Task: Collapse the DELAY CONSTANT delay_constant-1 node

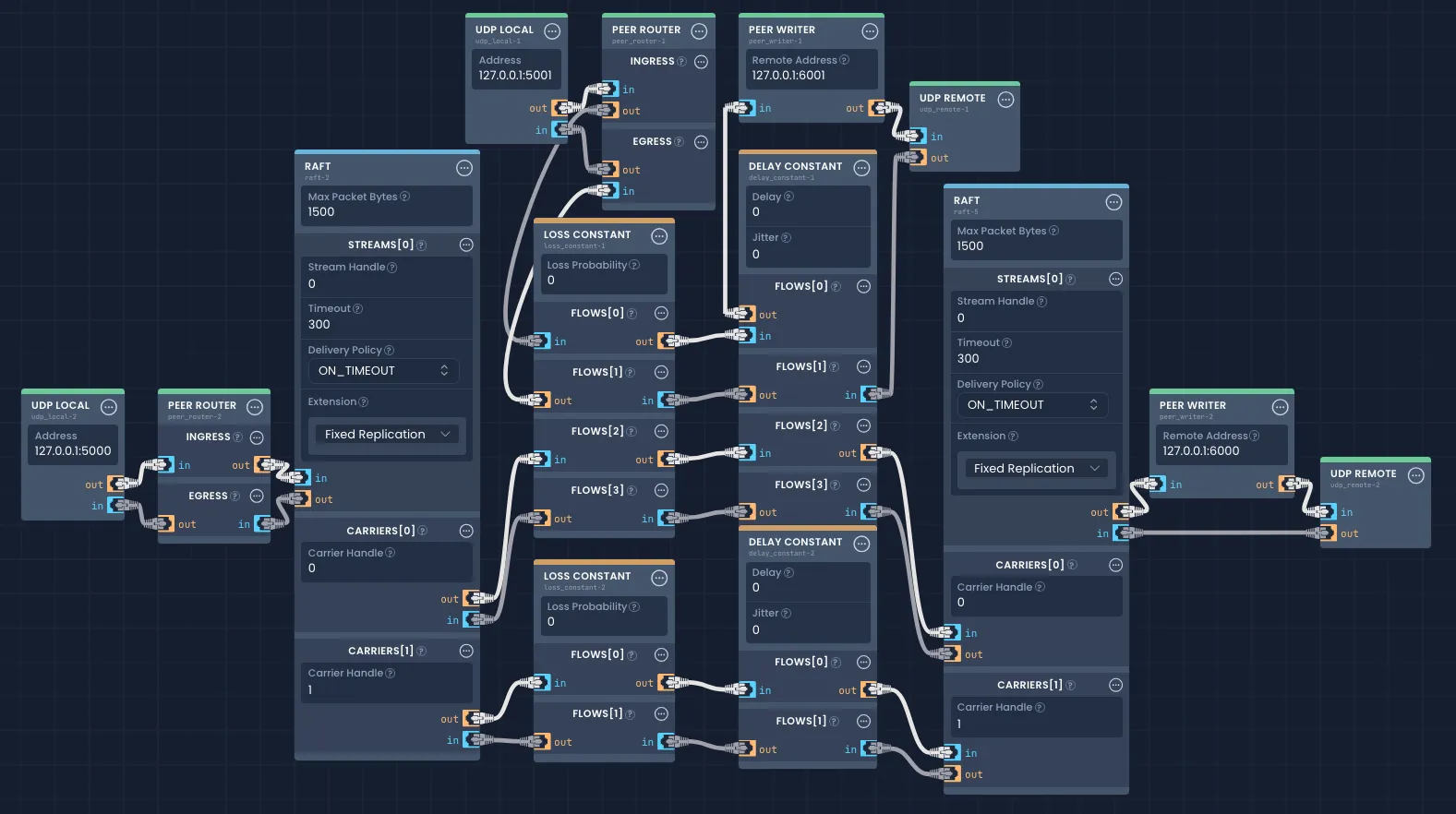Action: pos(861,168)
